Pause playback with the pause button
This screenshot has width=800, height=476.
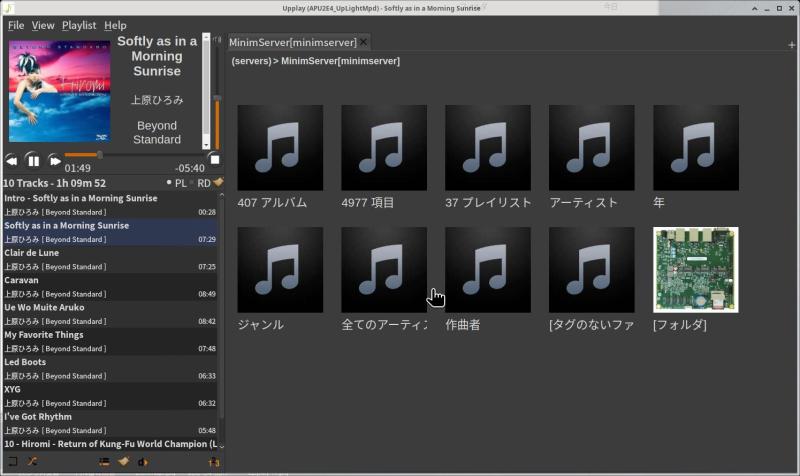click(33, 160)
